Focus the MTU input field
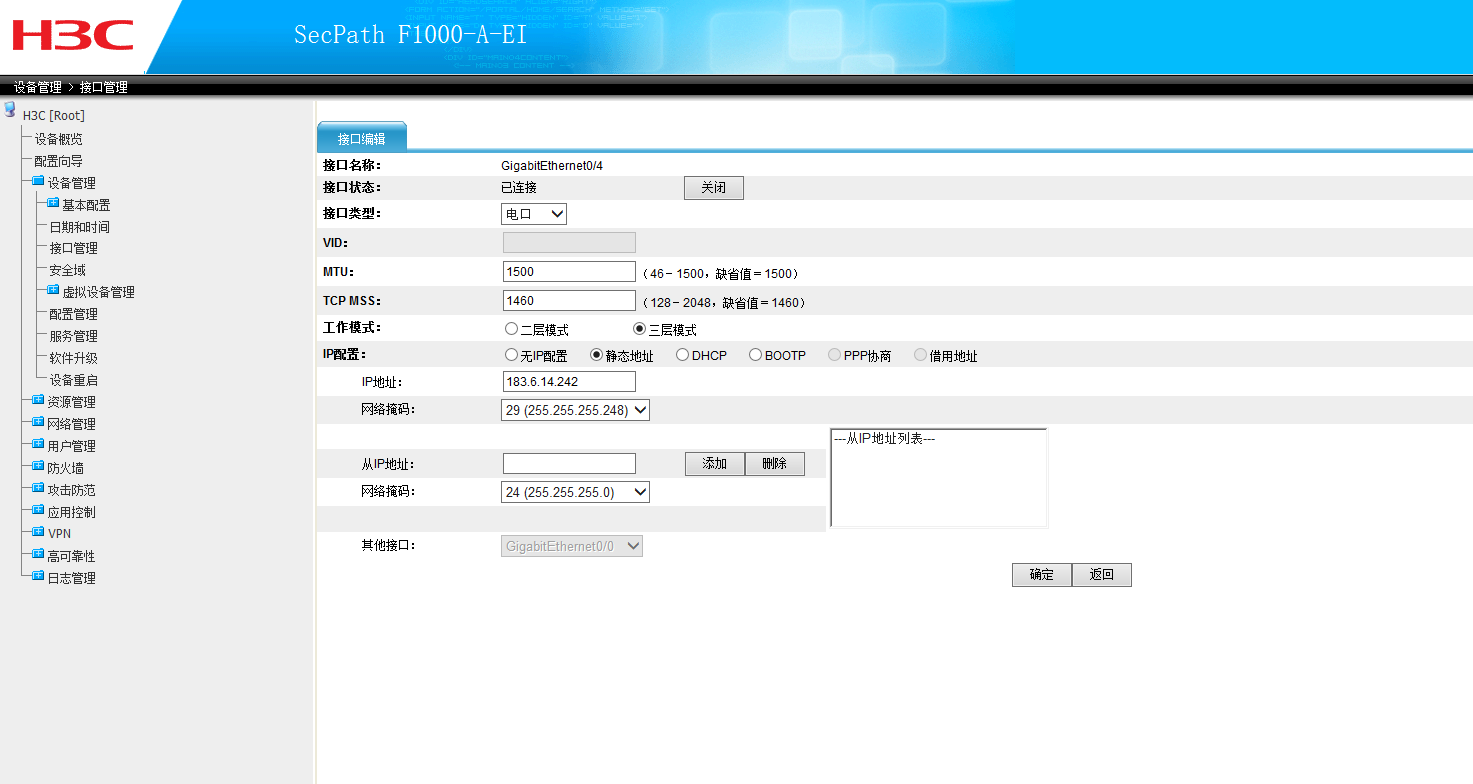The height and width of the screenshot is (784, 1473). 569,272
